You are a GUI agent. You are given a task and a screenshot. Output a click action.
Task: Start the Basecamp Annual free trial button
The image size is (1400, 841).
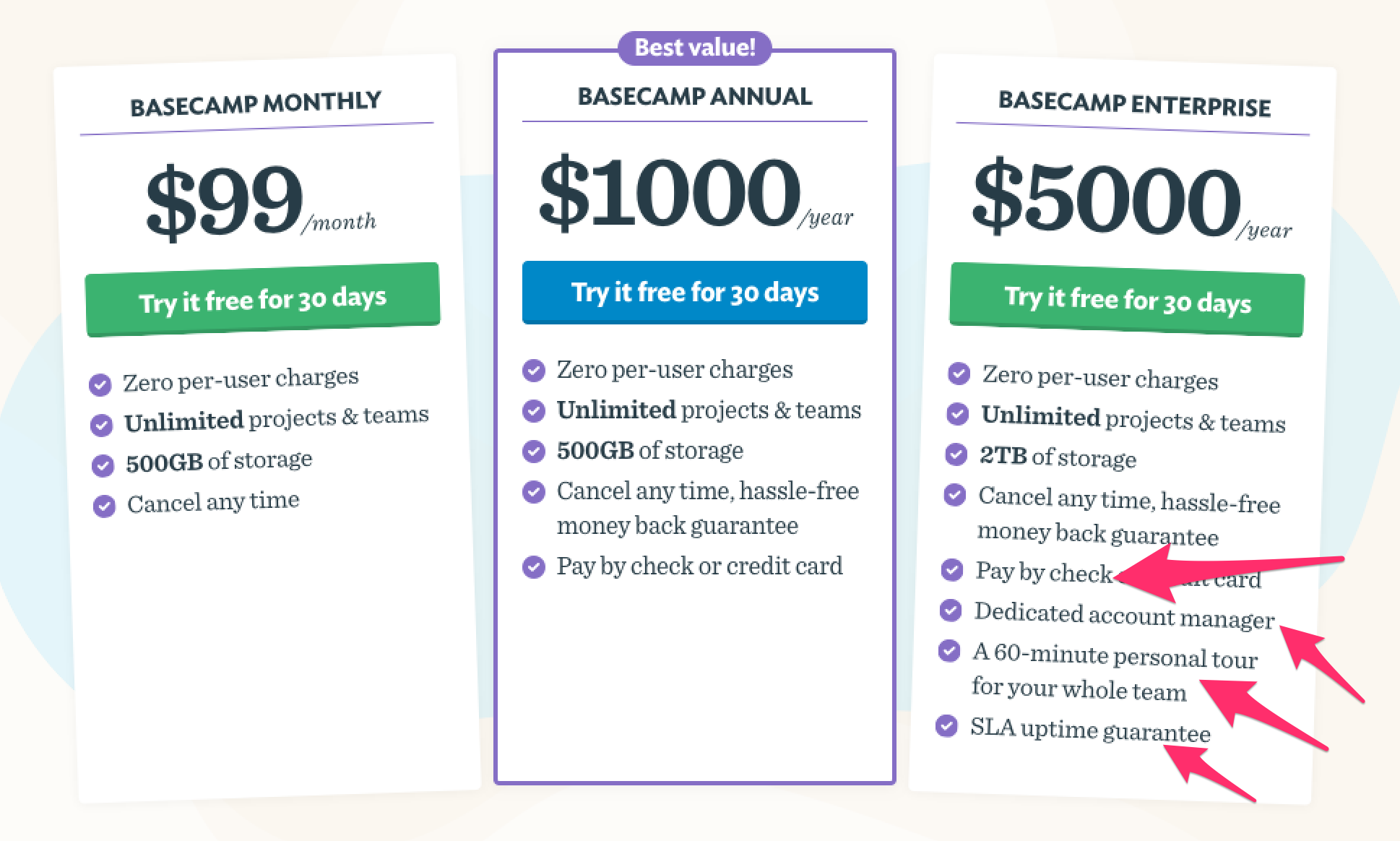coord(695,292)
